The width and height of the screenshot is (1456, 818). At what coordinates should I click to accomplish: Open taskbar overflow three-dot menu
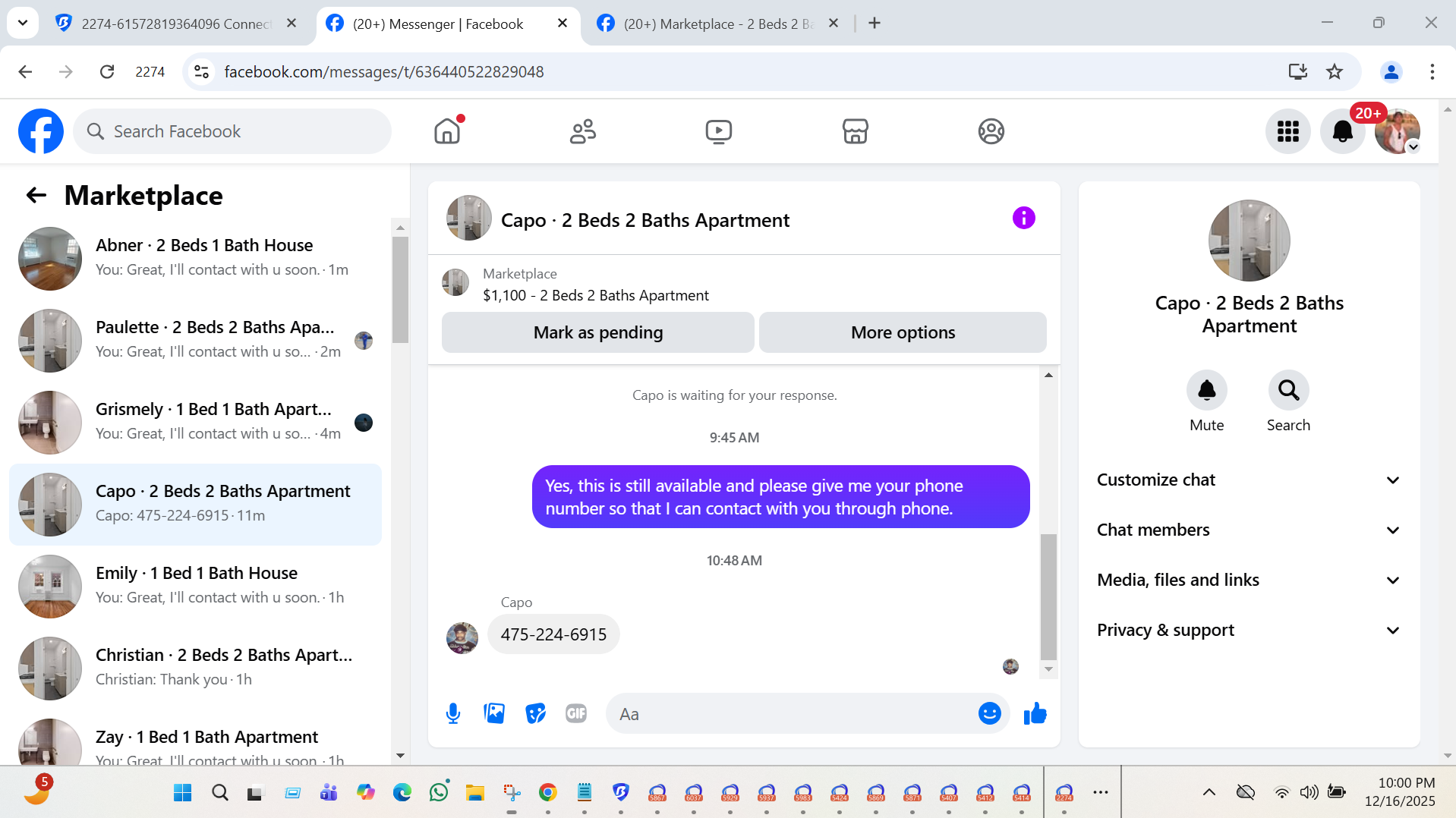1100,792
